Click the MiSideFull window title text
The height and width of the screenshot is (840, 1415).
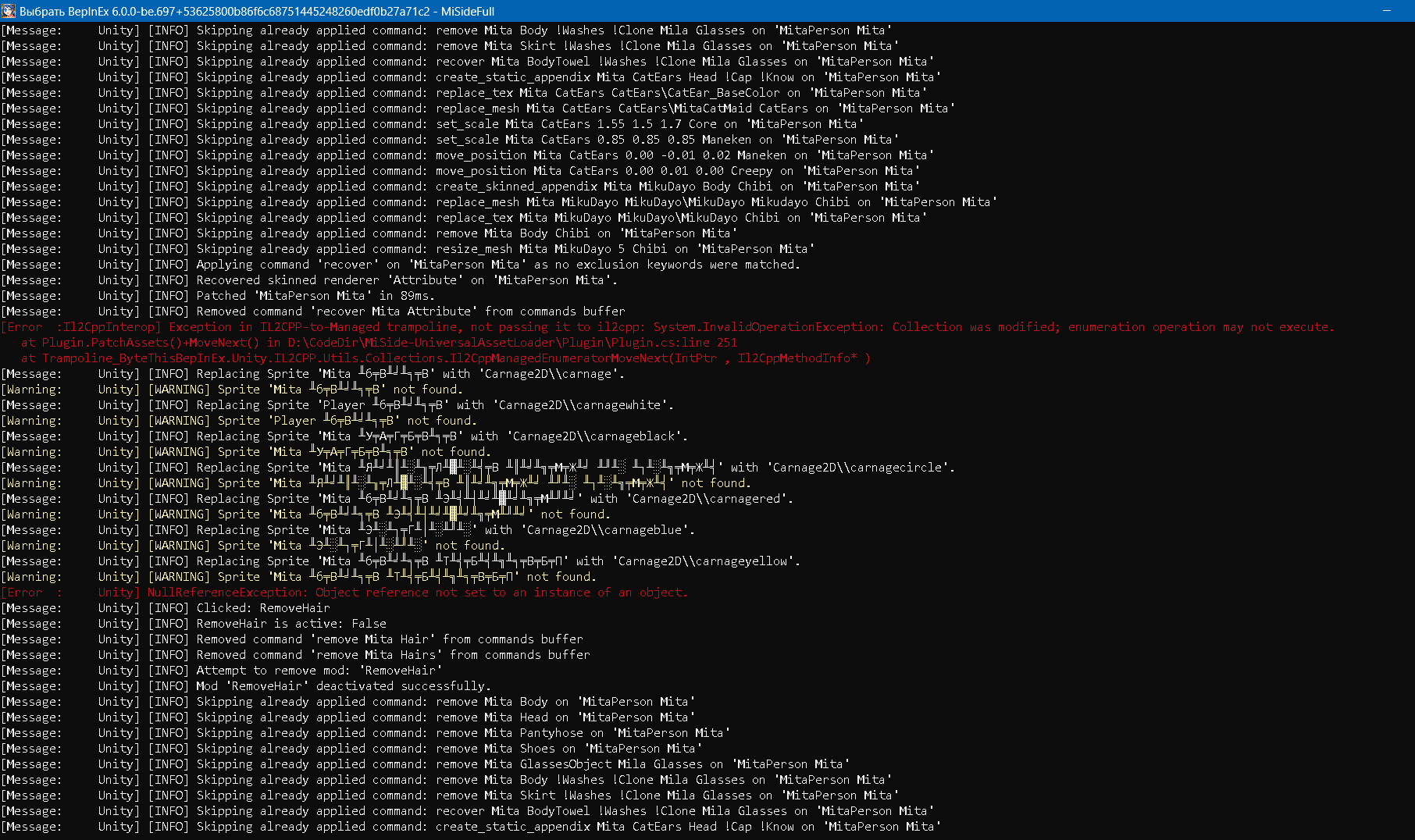(x=468, y=12)
